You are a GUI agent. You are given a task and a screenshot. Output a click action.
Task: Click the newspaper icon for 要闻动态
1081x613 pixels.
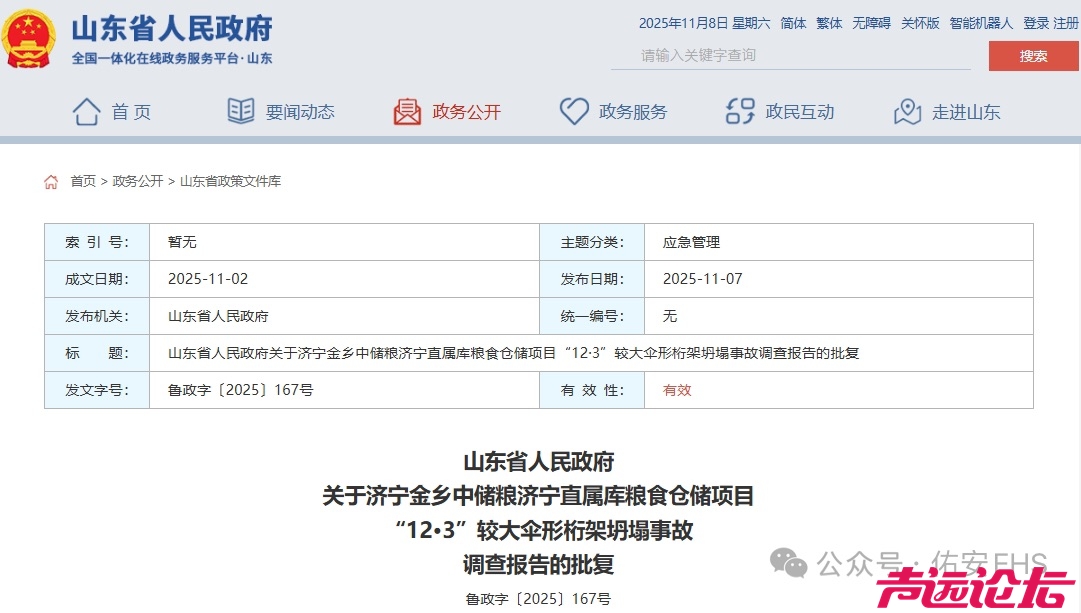[x=241, y=111]
